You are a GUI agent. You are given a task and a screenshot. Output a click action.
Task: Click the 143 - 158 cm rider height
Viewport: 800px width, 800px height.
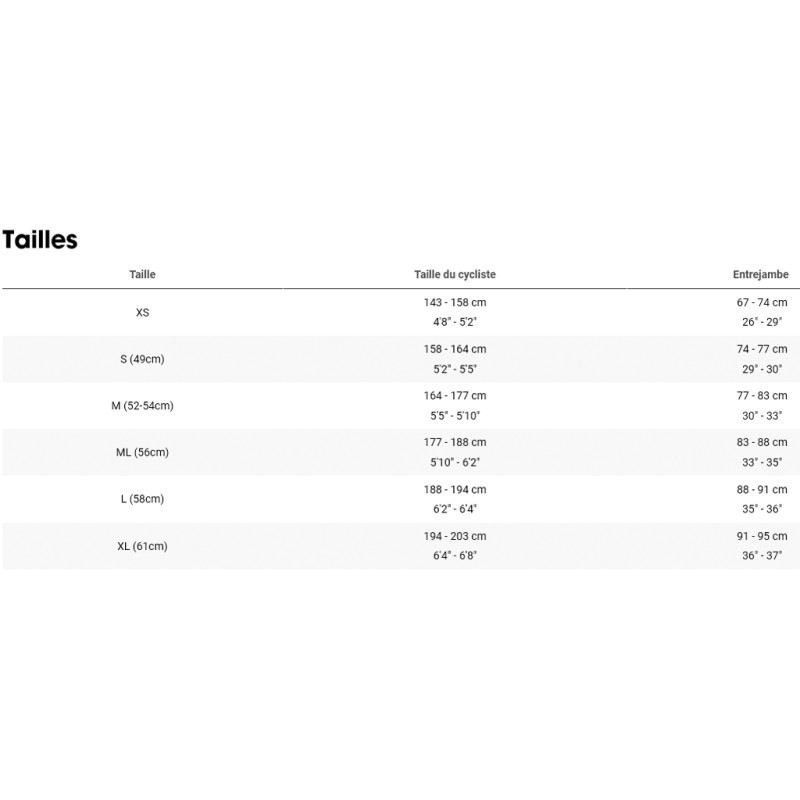click(455, 302)
